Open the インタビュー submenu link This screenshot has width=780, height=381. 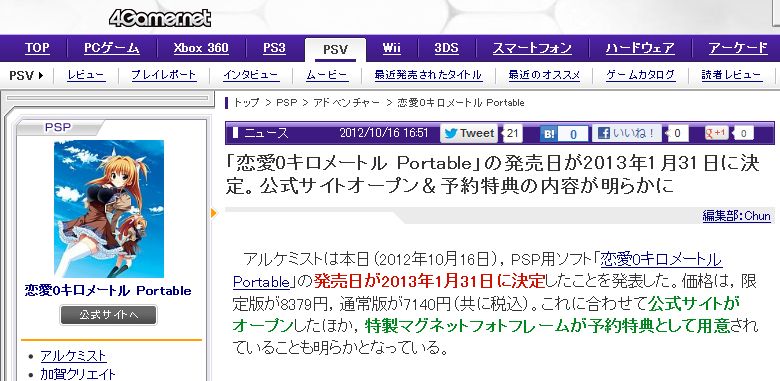coord(251,76)
